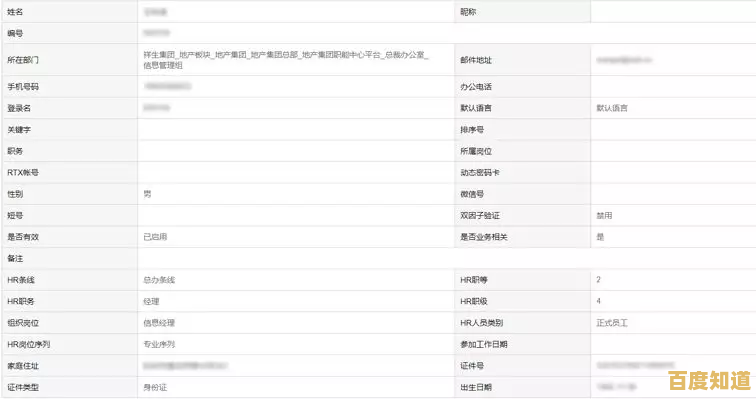Click the value 正式员工
756x399 pixels.
pyautogui.click(x=611, y=323)
